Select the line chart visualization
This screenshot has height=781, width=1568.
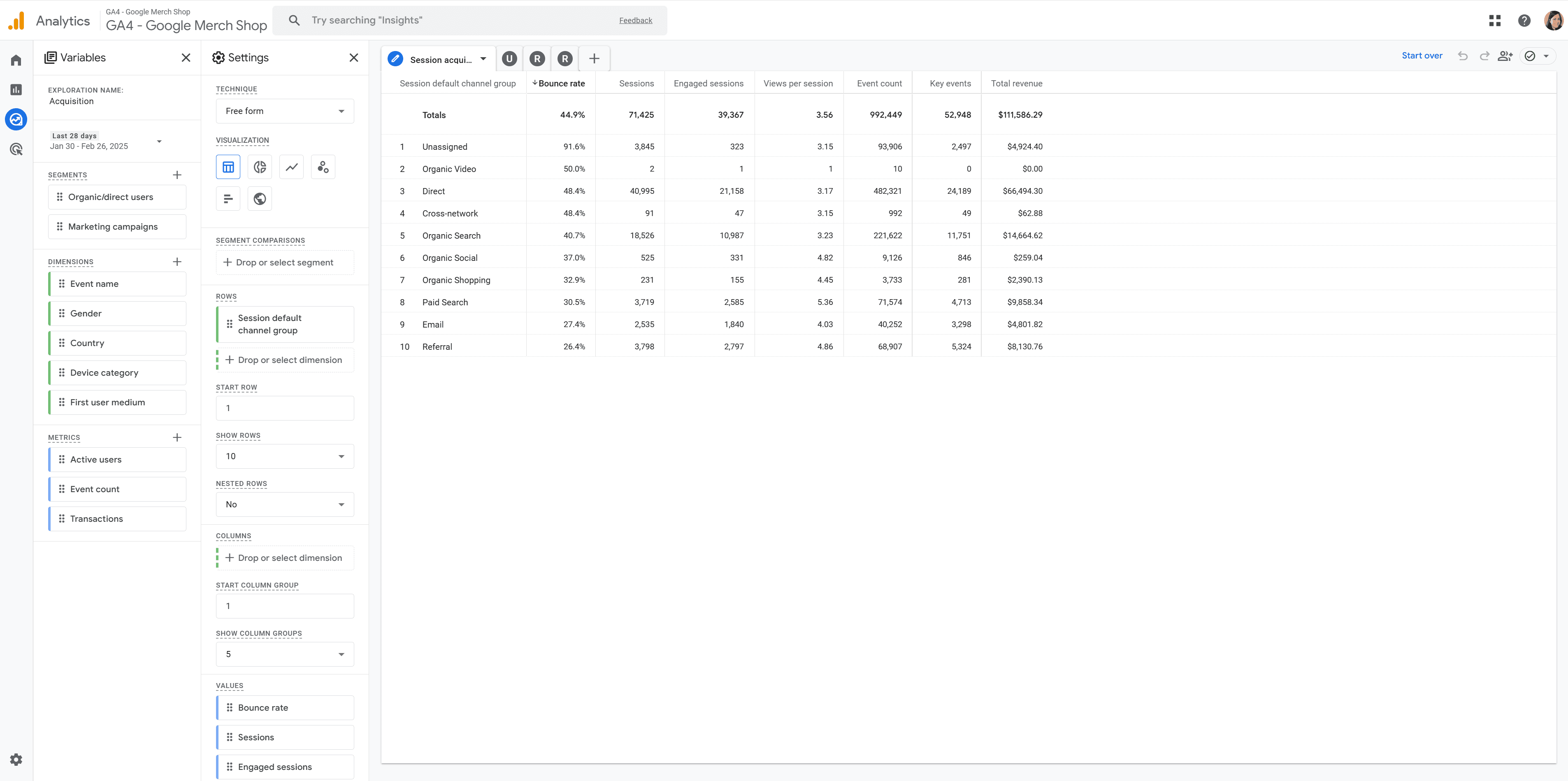(x=292, y=167)
